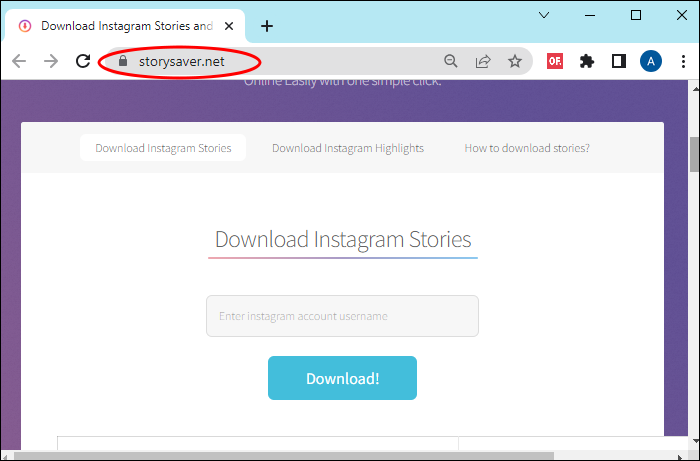The image size is (700, 461).
Task: Open the Extensions puzzle-piece menu
Action: [x=587, y=61]
